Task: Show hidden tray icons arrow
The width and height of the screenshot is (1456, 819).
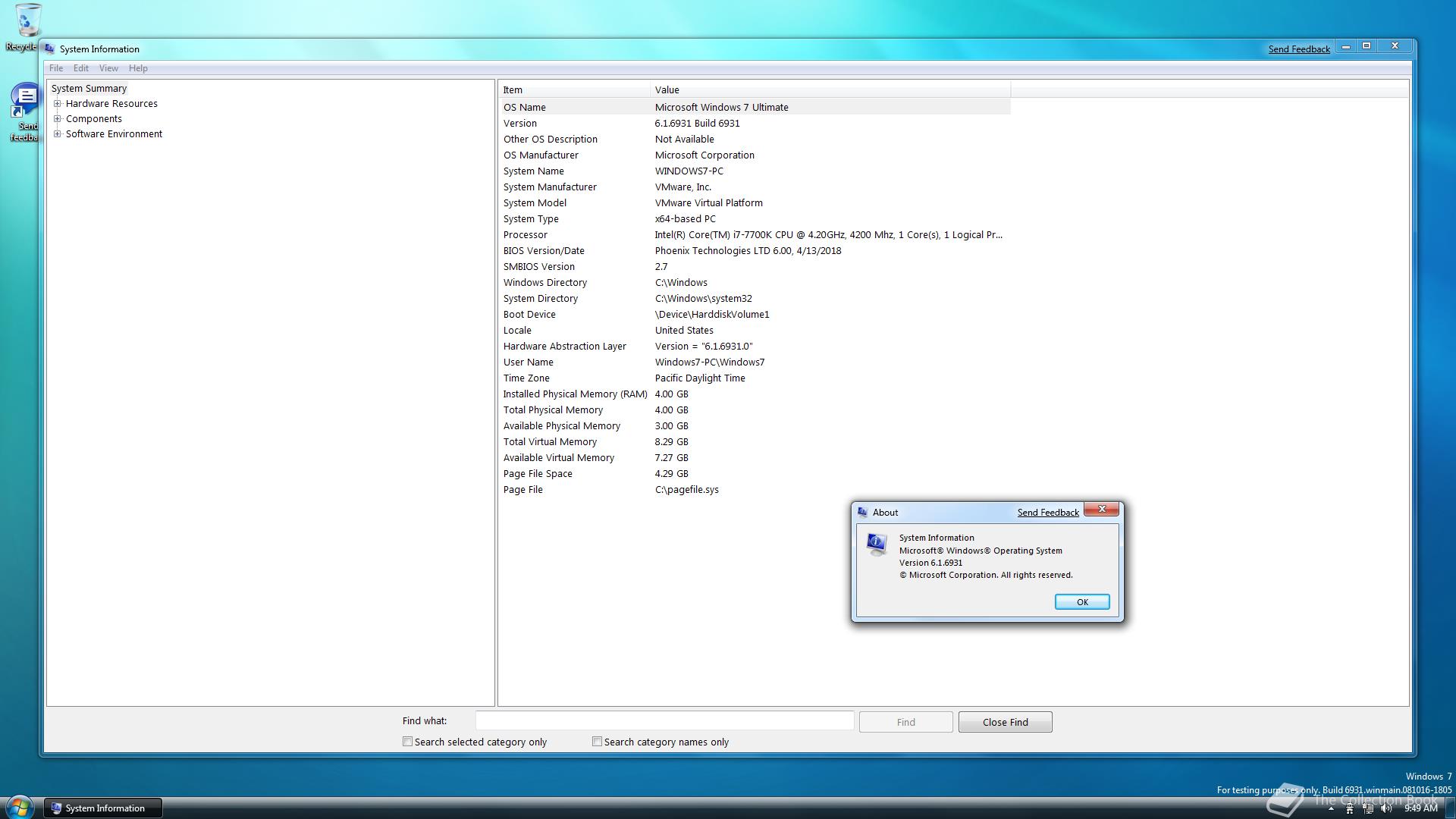Action: (x=1331, y=809)
